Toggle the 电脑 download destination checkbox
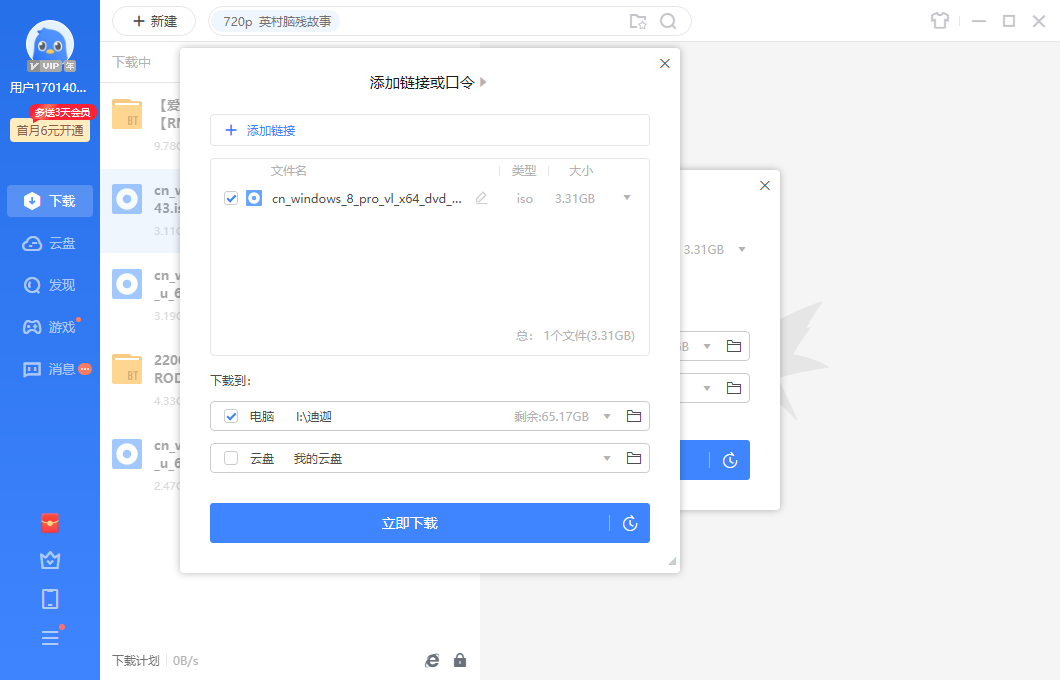Viewport: 1060px width, 680px height. tap(231, 416)
